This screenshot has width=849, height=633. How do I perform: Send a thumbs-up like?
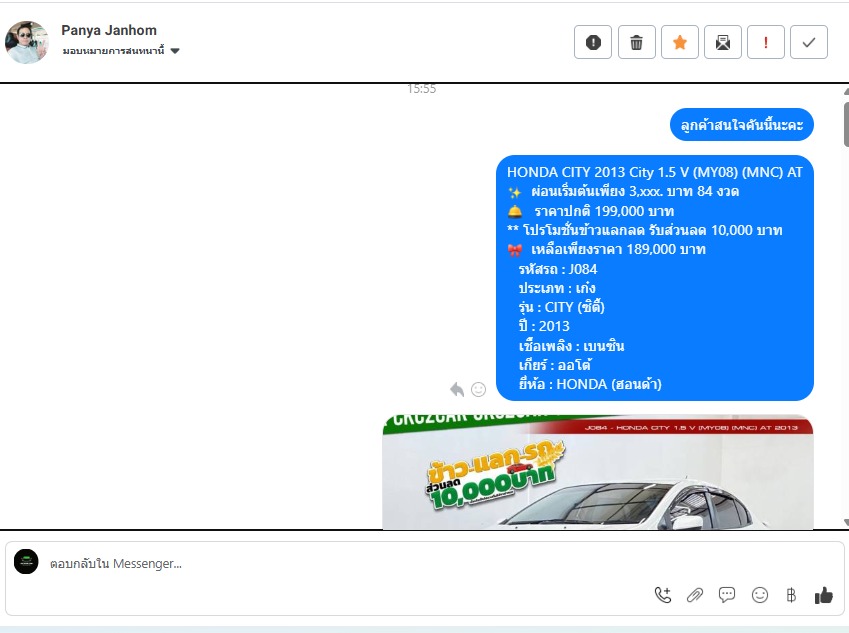pos(824,595)
